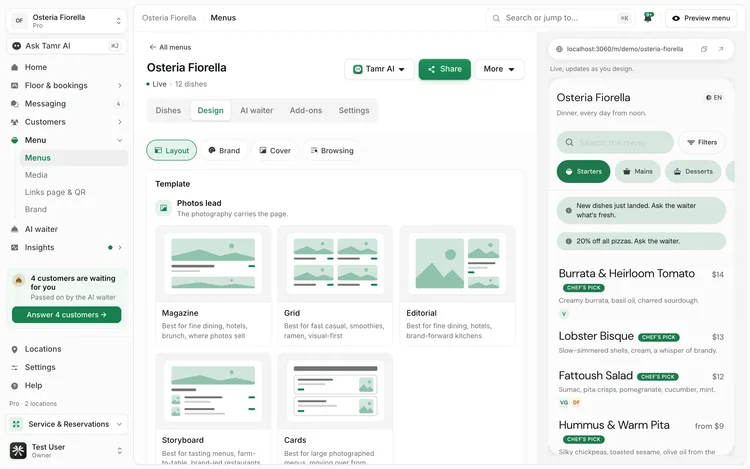
Task: Select the Layout design section
Action: [172, 151]
